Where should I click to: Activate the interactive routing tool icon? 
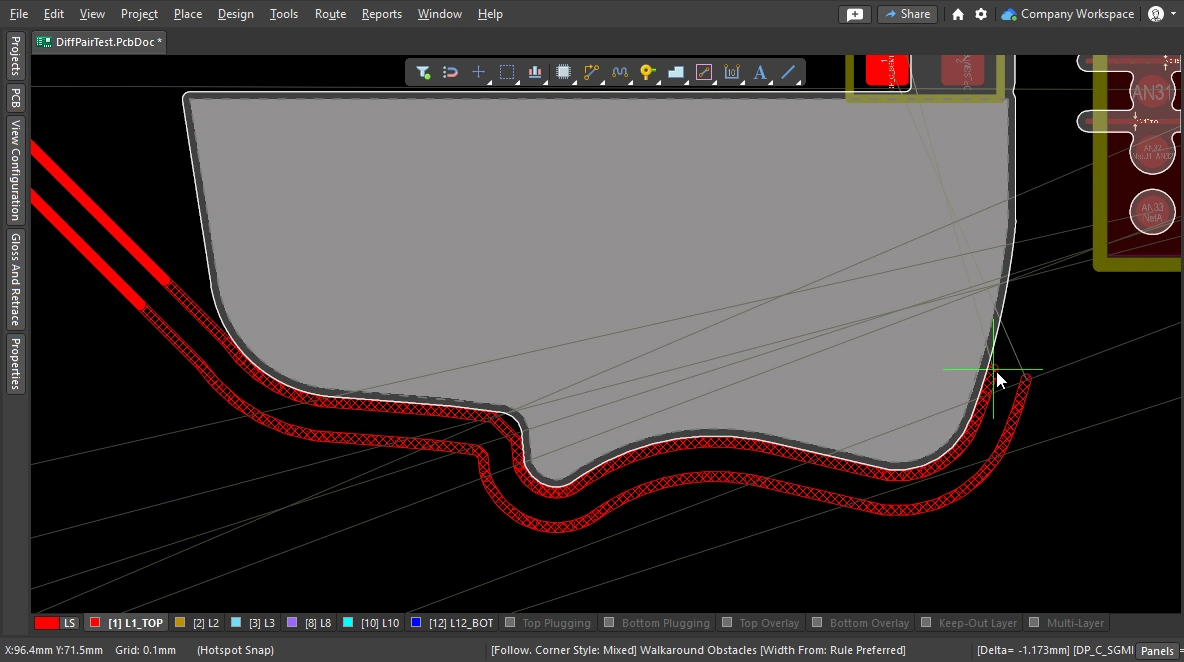coord(591,72)
